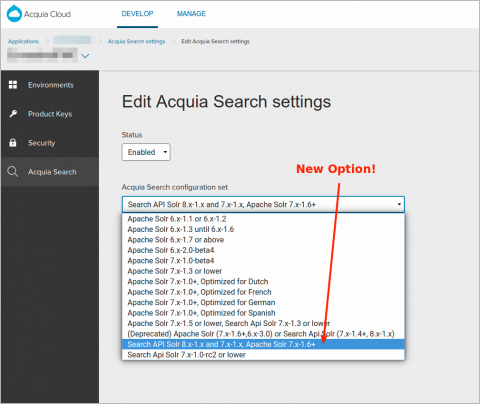
Task: Open the Status Enabled dropdown
Action: pos(146,152)
